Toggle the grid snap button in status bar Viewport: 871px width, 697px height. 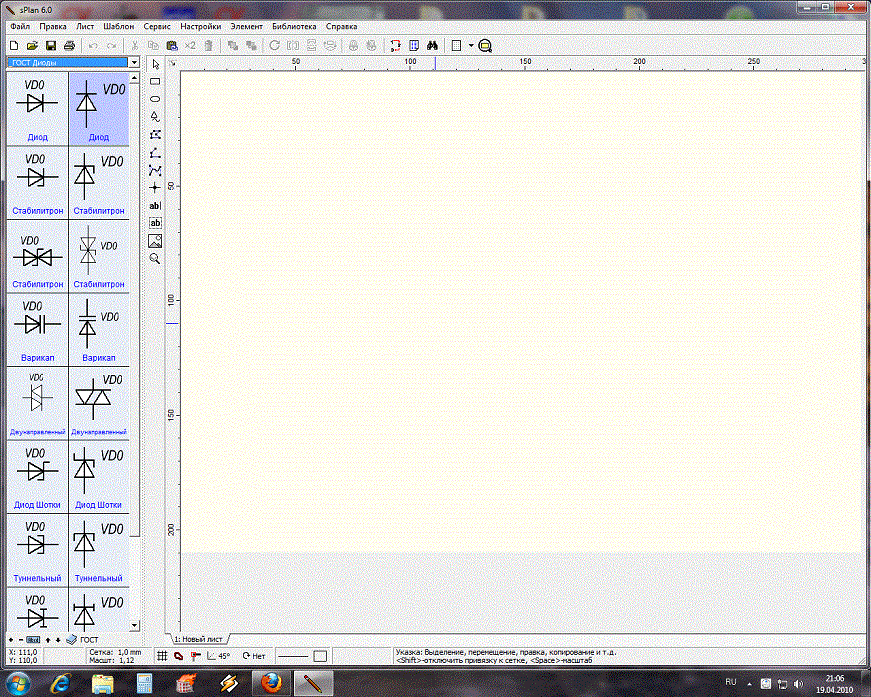click(163, 656)
